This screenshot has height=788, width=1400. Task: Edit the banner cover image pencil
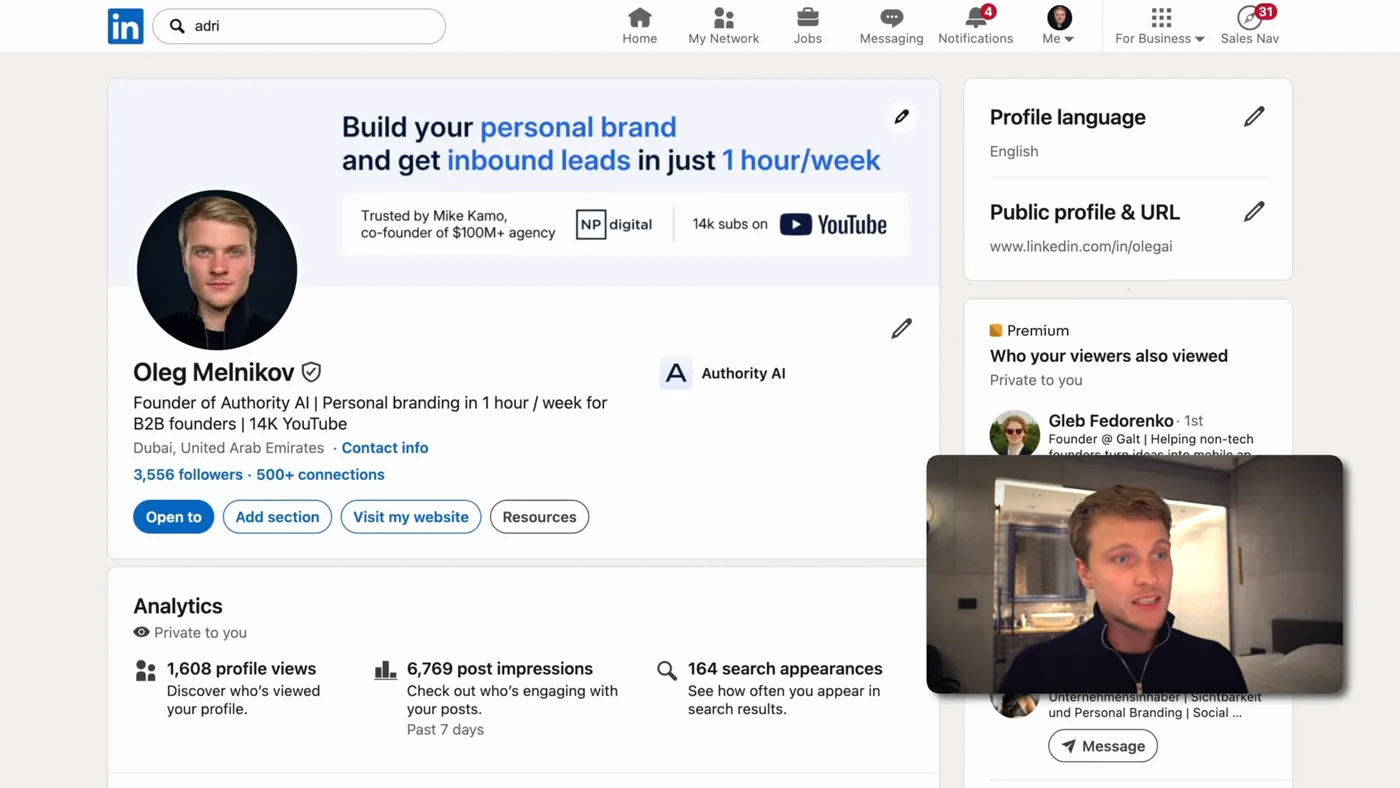coord(901,117)
